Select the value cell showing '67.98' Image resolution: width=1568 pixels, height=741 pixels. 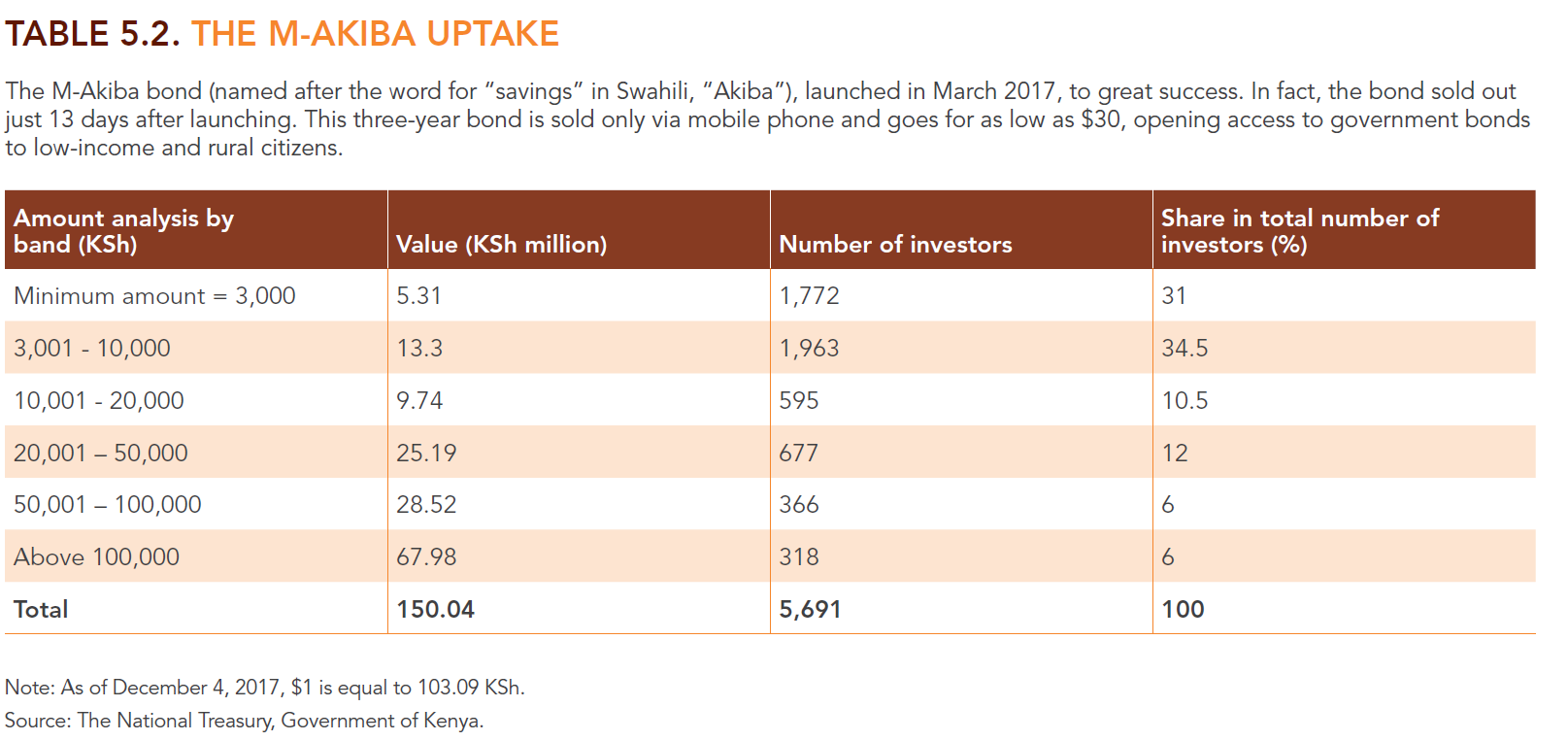(x=426, y=556)
